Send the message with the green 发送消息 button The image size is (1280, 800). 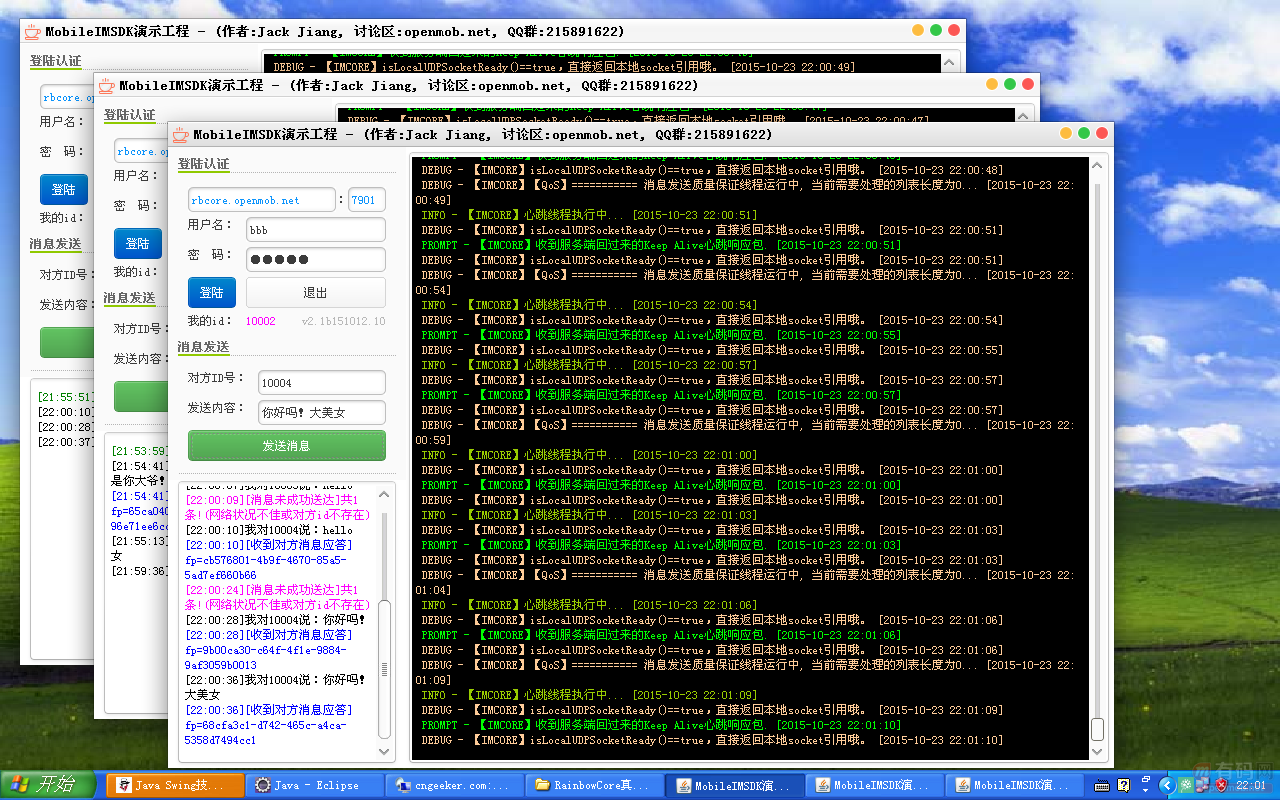click(x=286, y=444)
